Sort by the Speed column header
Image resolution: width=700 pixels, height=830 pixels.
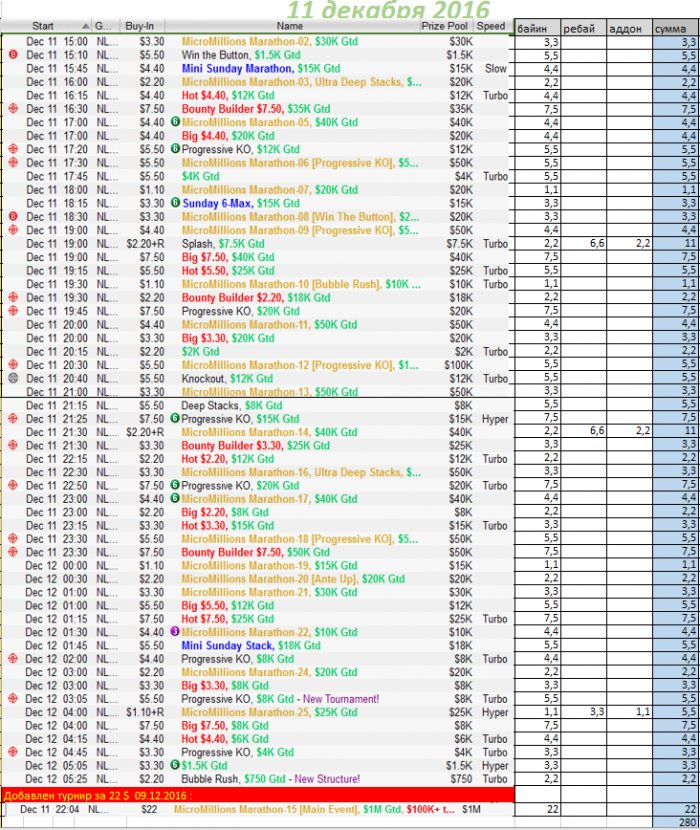[491, 26]
